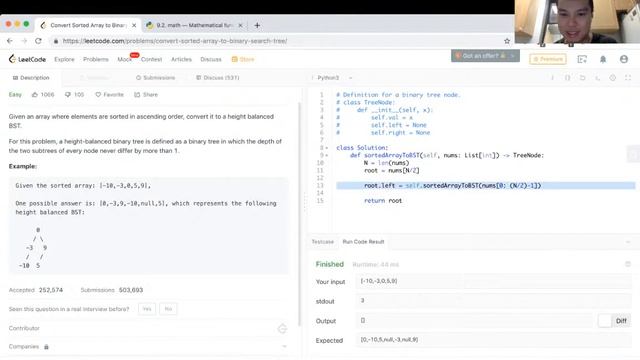The image size is (640, 360).
Task: Toggle editor fullscreen icon
Action: (628, 78)
